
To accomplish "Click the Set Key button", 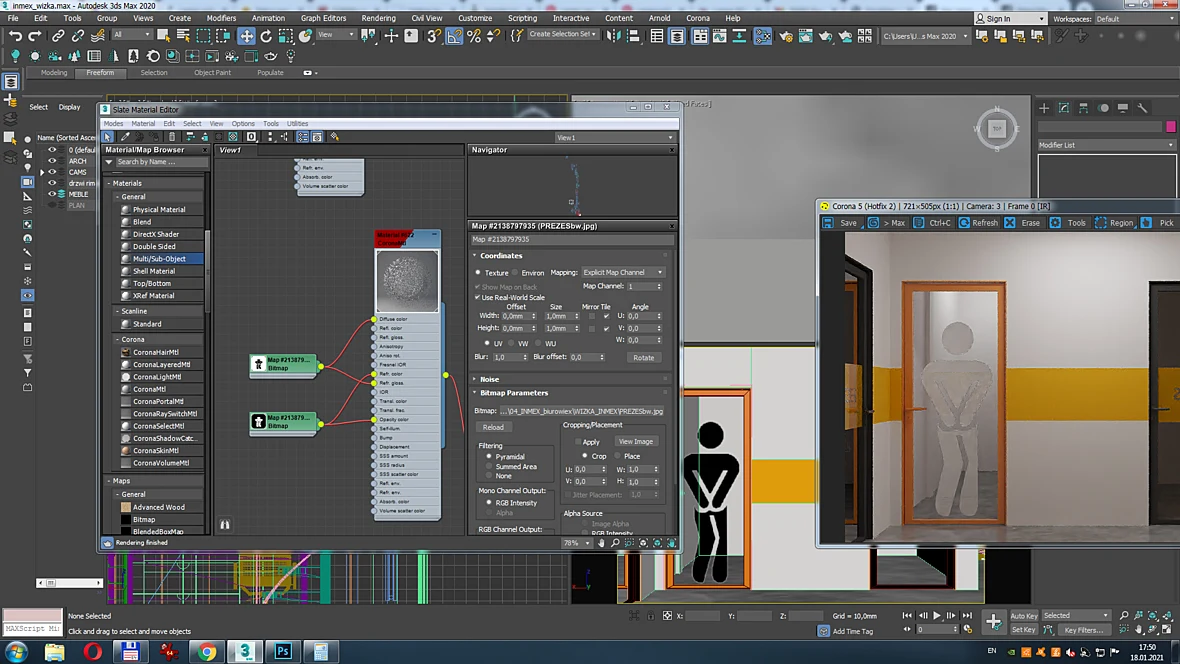I will 1023,630.
